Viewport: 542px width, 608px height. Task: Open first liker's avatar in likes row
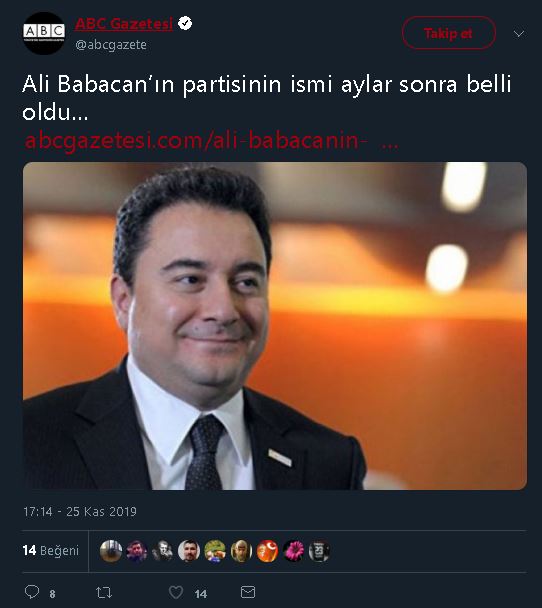pyautogui.click(x=111, y=551)
